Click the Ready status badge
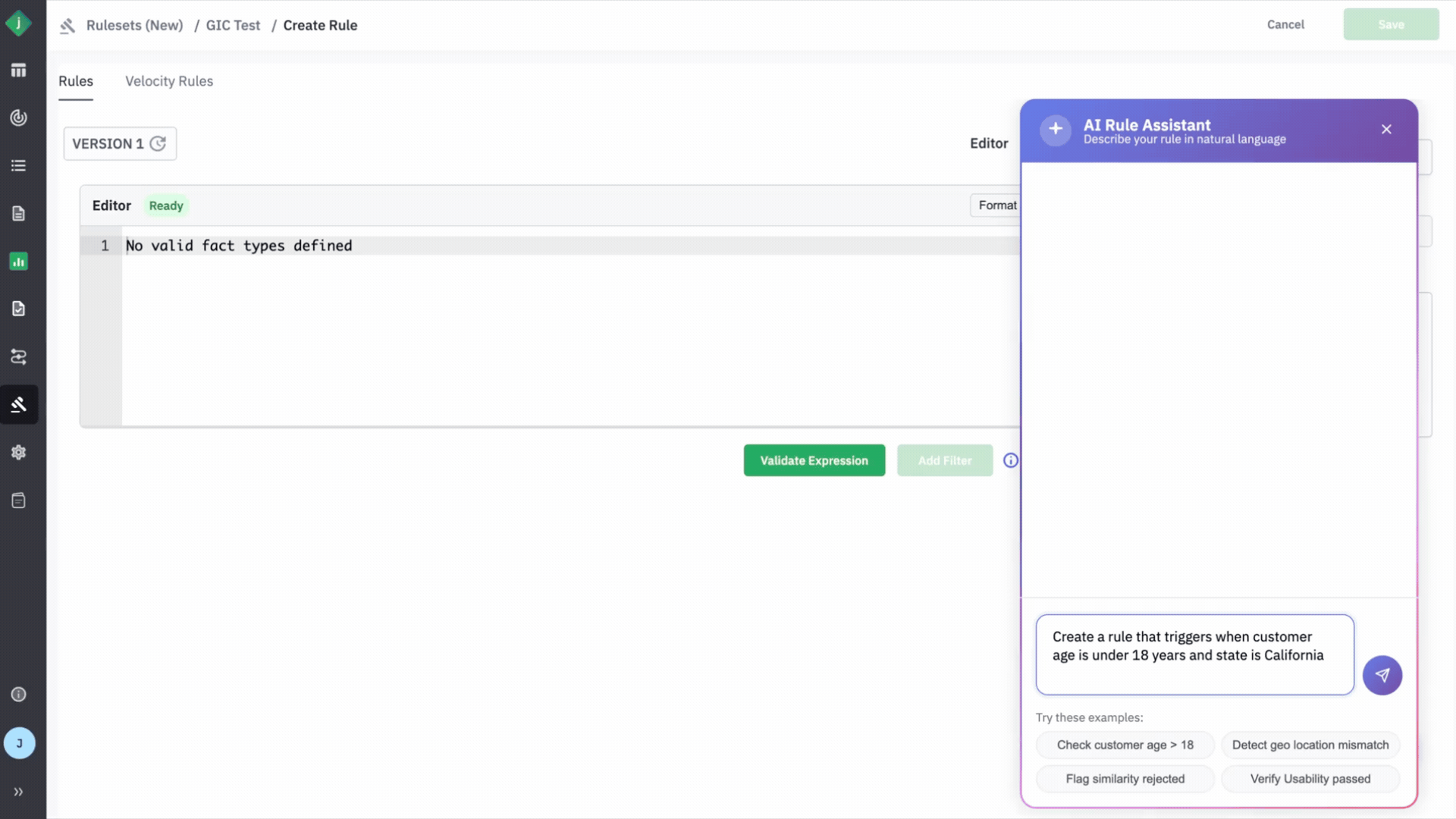Screen dimensions: 1456x819 [166, 206]
